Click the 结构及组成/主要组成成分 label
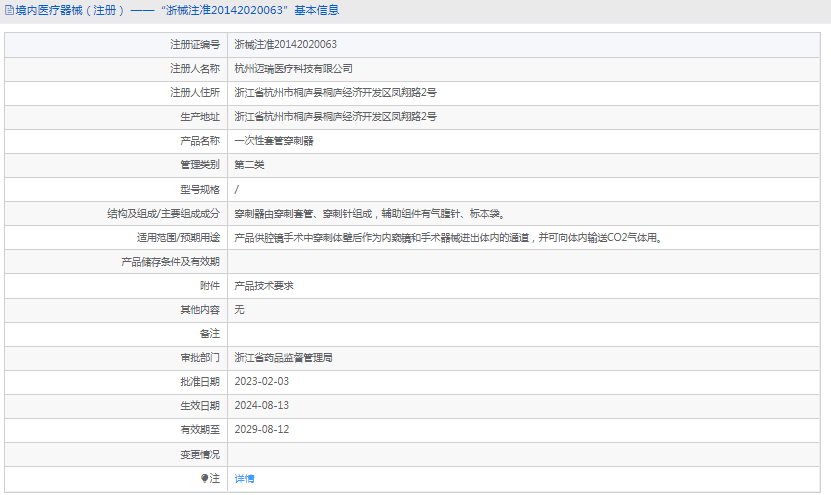Image resolution: width=831 pixels, height=495 pixels. (x=163, y=214)
